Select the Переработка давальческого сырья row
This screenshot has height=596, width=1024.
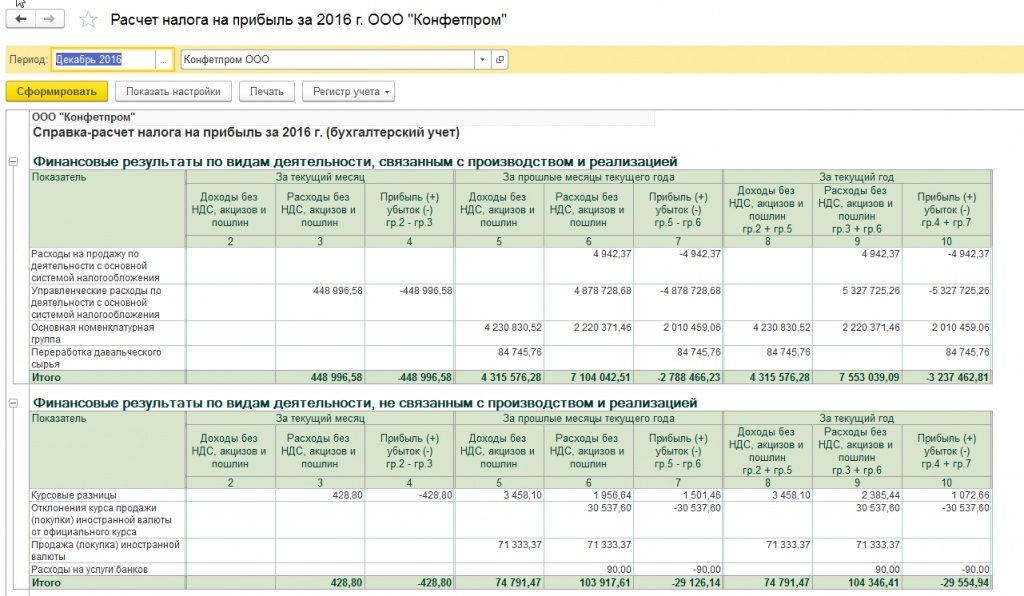click(x=511, y=358)
